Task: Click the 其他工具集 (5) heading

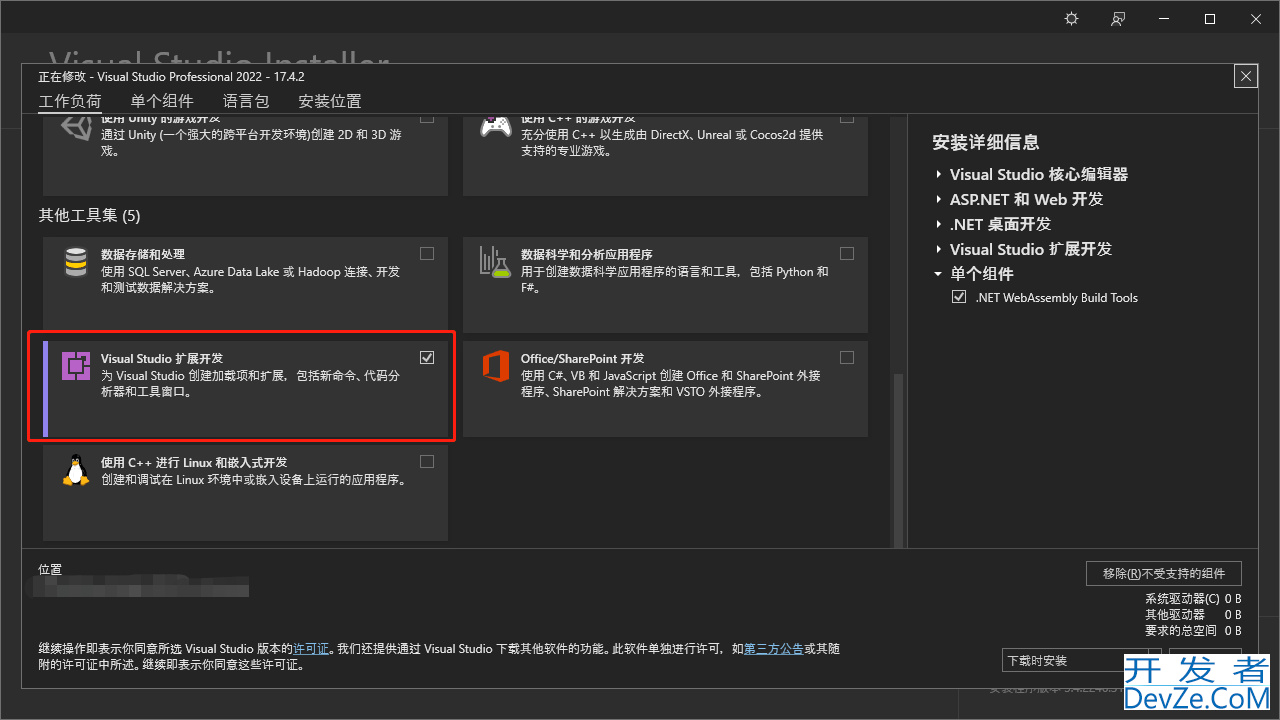Action: [x=90, y=215]
